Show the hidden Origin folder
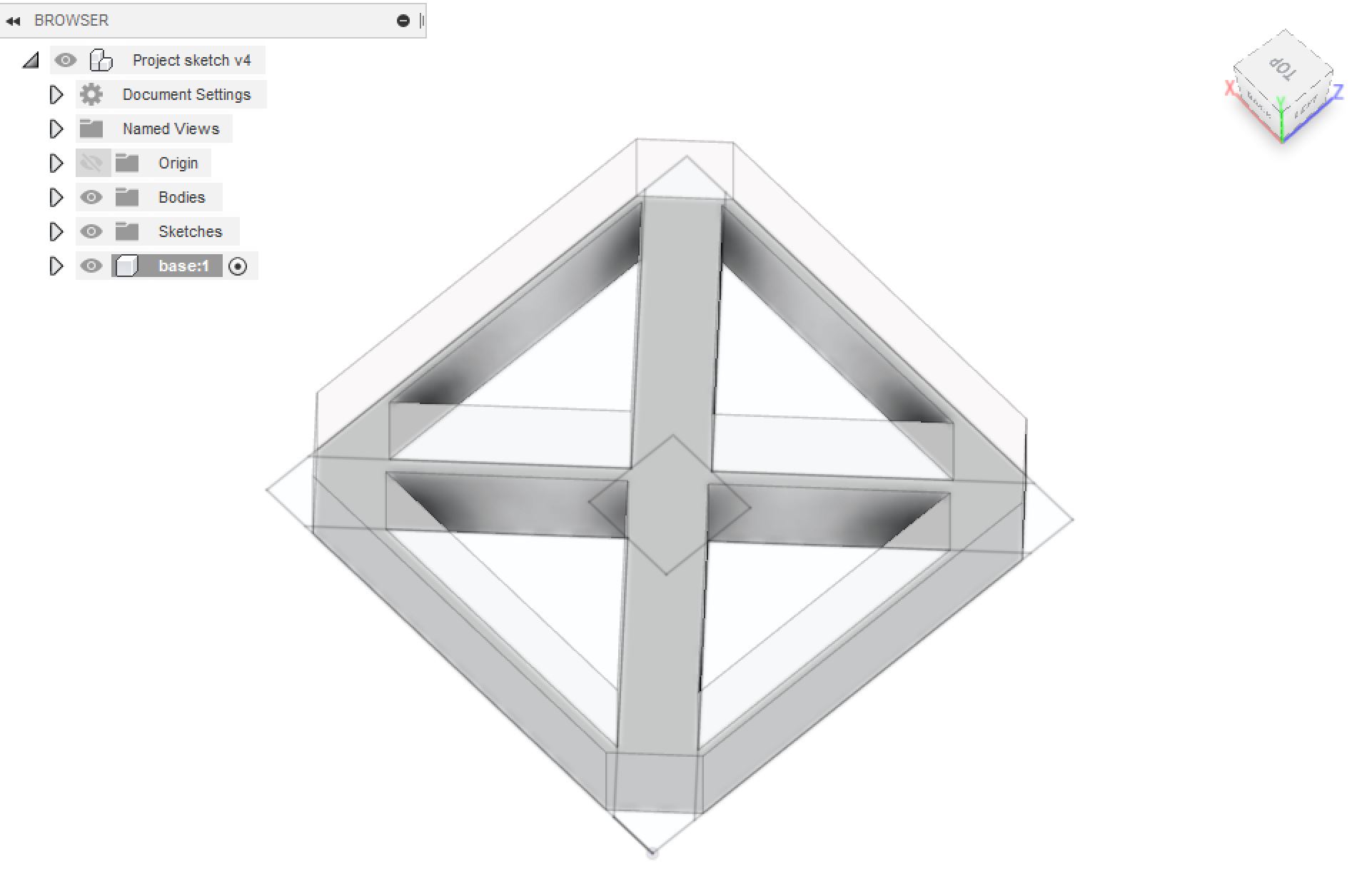This screenshot has width=1372, height=891. tap(91, 163)
